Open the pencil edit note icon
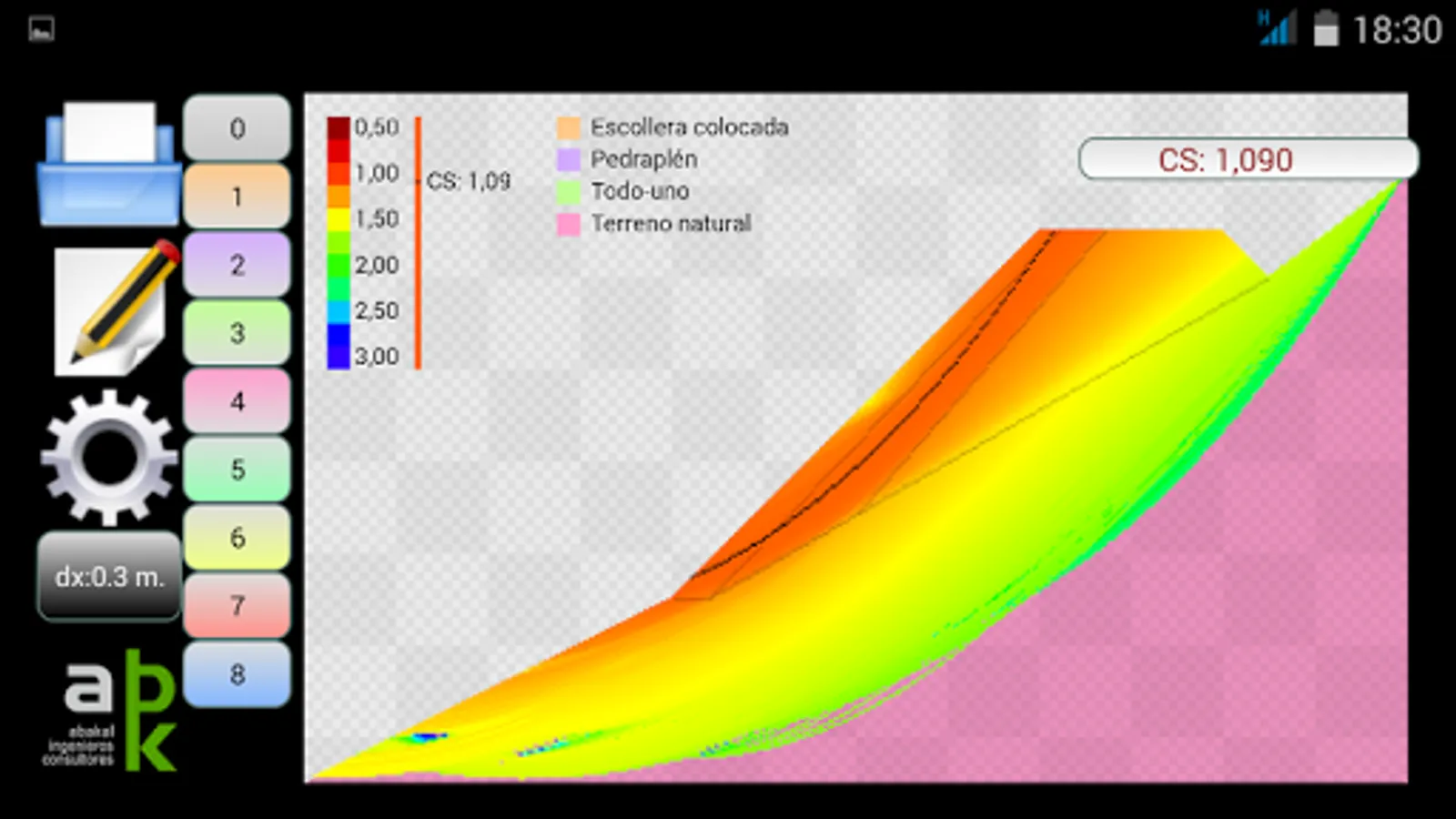 pyautogui.click(x=116, y=308)
